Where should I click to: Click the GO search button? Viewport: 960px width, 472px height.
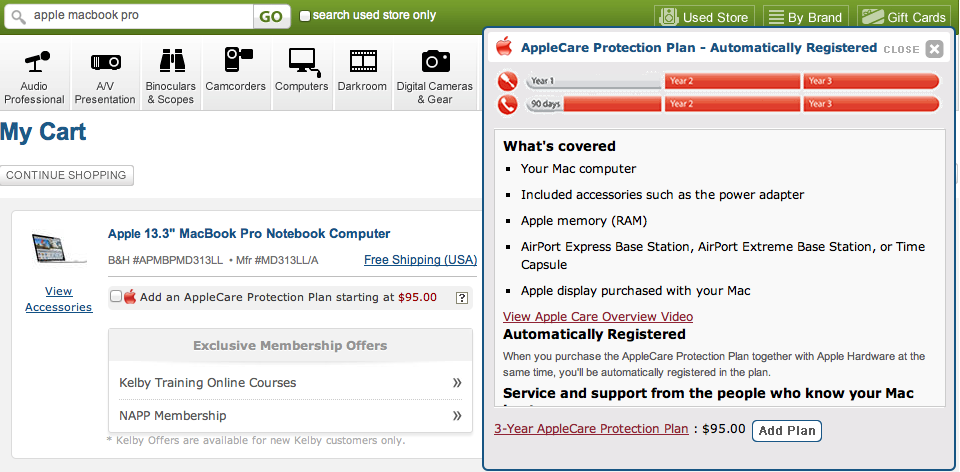point(271,17)
